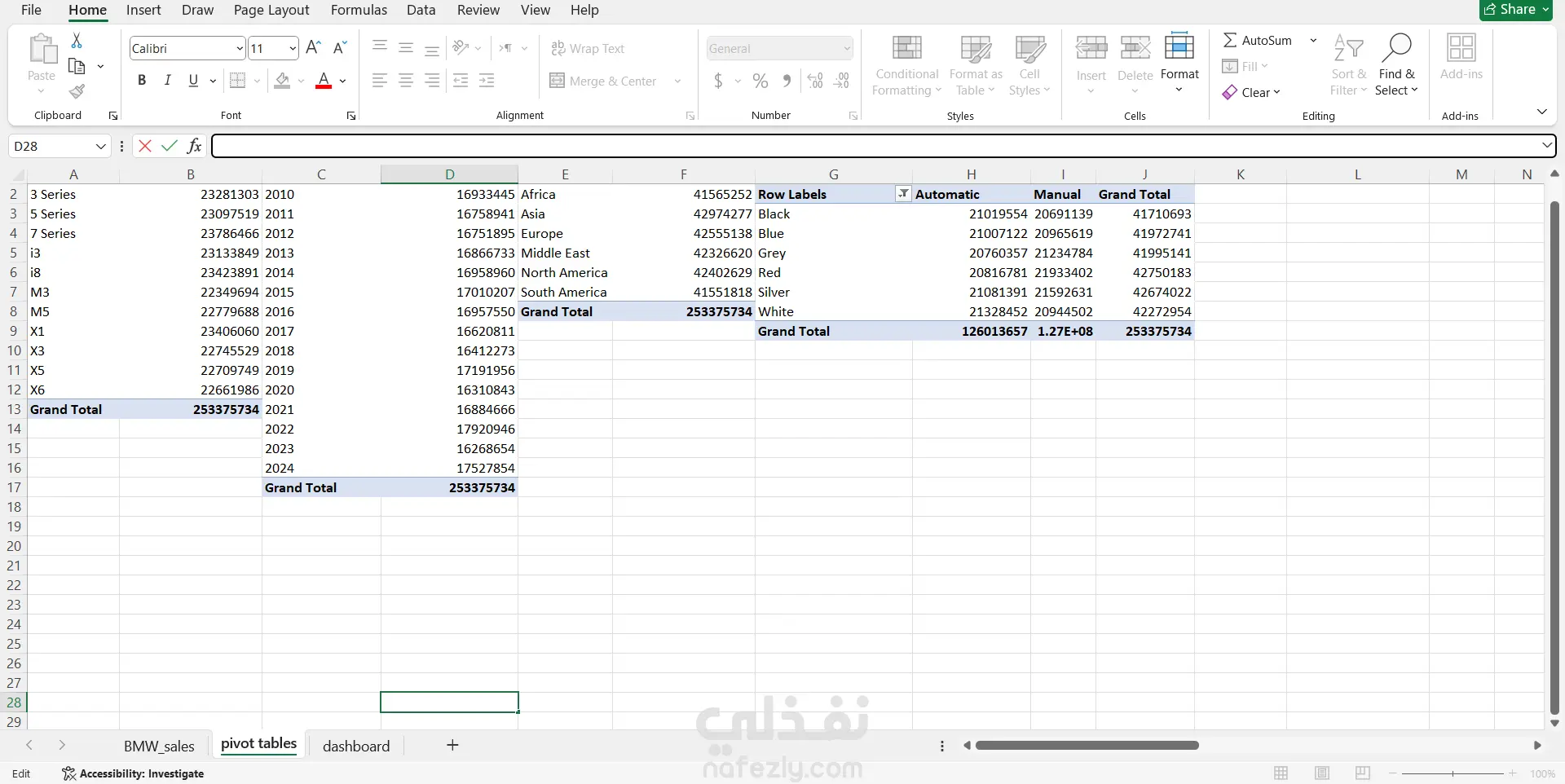
Task: Click the Center align icon
Action: click(406, 81)
